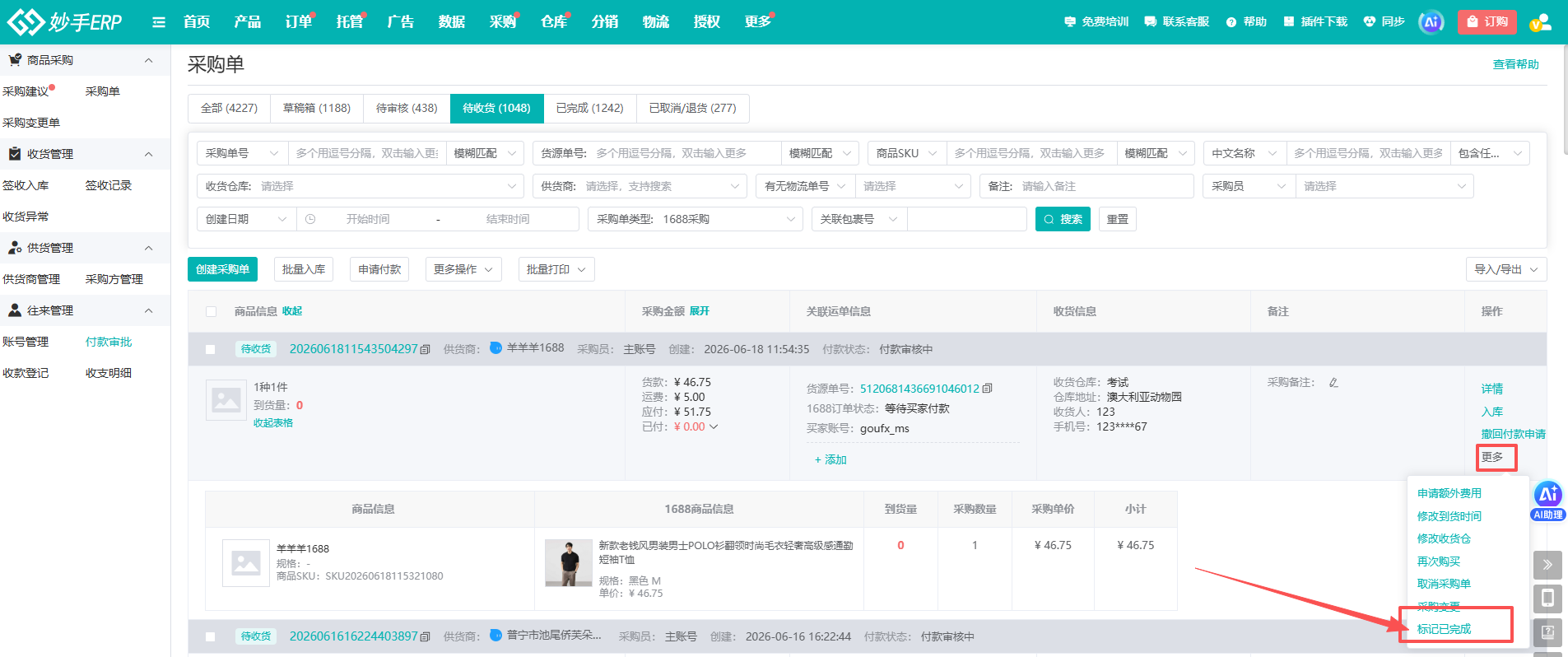
Task: Click the 搜索 button
Action: [x=1063, y=219]
